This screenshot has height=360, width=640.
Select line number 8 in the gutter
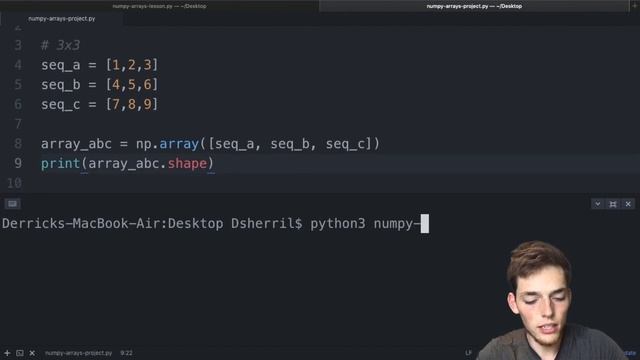[x=18, y=144]
